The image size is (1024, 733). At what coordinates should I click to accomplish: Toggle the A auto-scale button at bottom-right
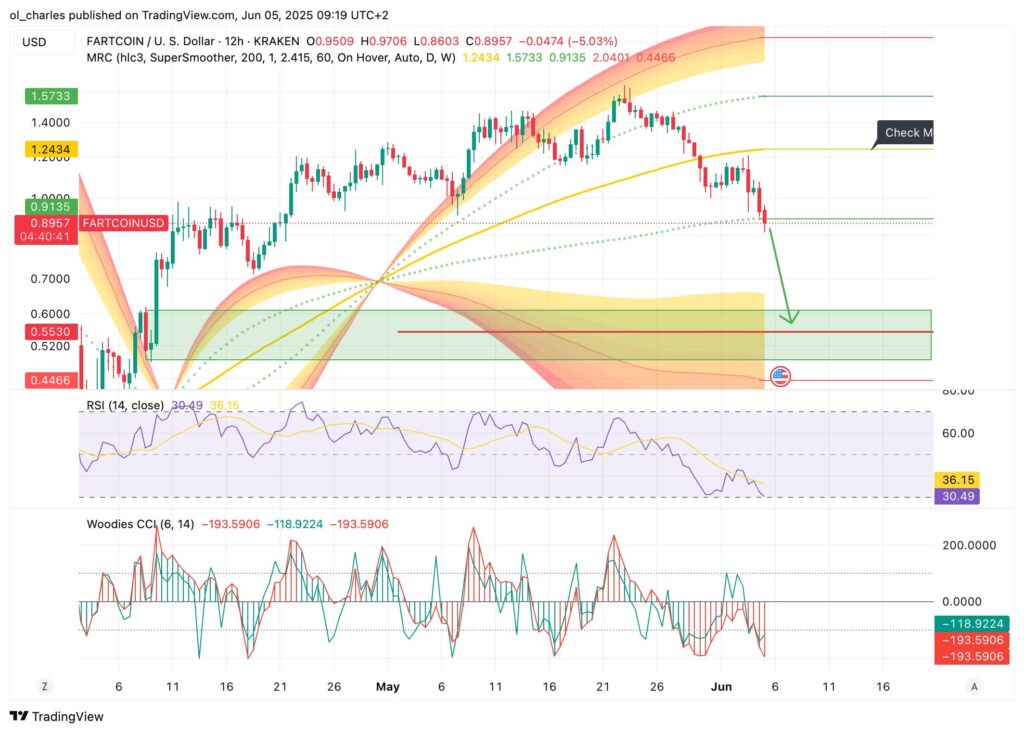(974, 687)
